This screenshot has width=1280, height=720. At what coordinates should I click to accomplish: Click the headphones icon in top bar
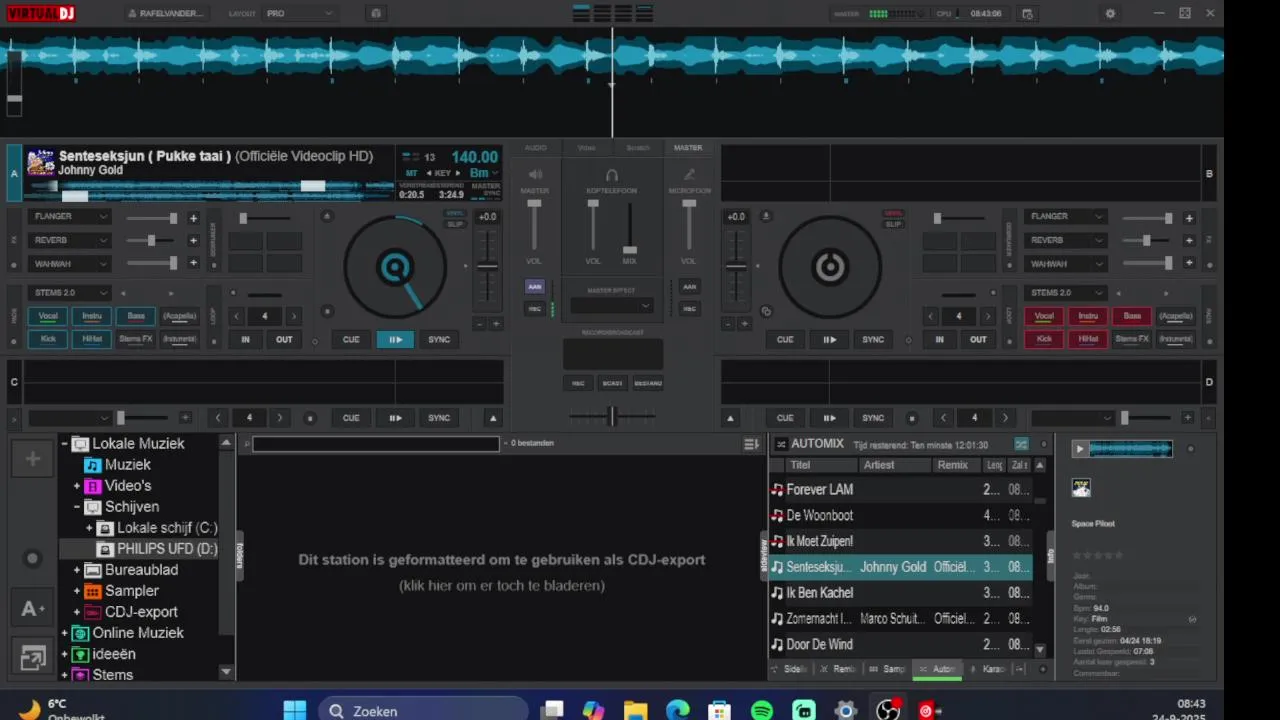(x=376, y=14)
